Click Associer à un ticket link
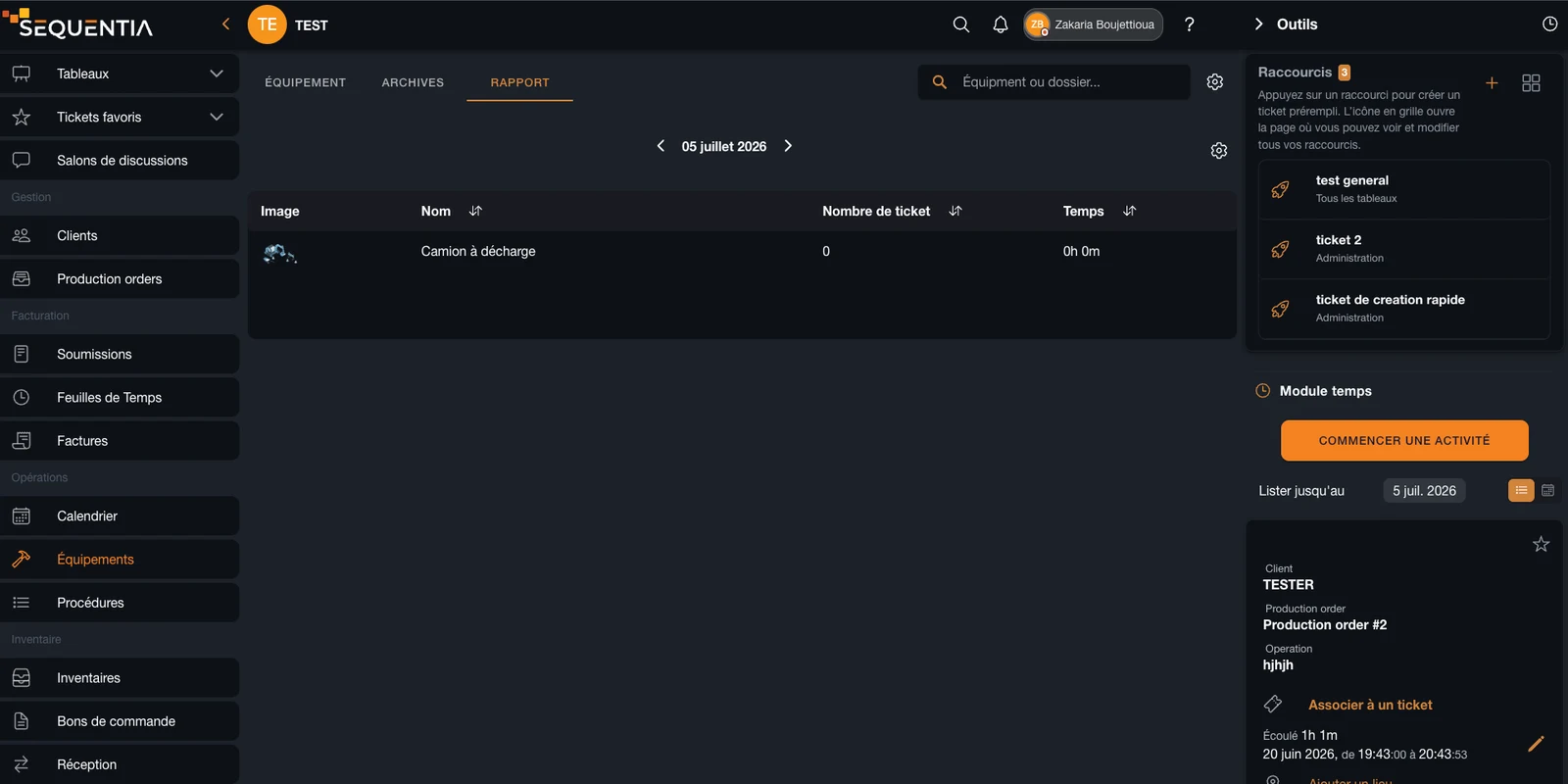 point(1370,705)
